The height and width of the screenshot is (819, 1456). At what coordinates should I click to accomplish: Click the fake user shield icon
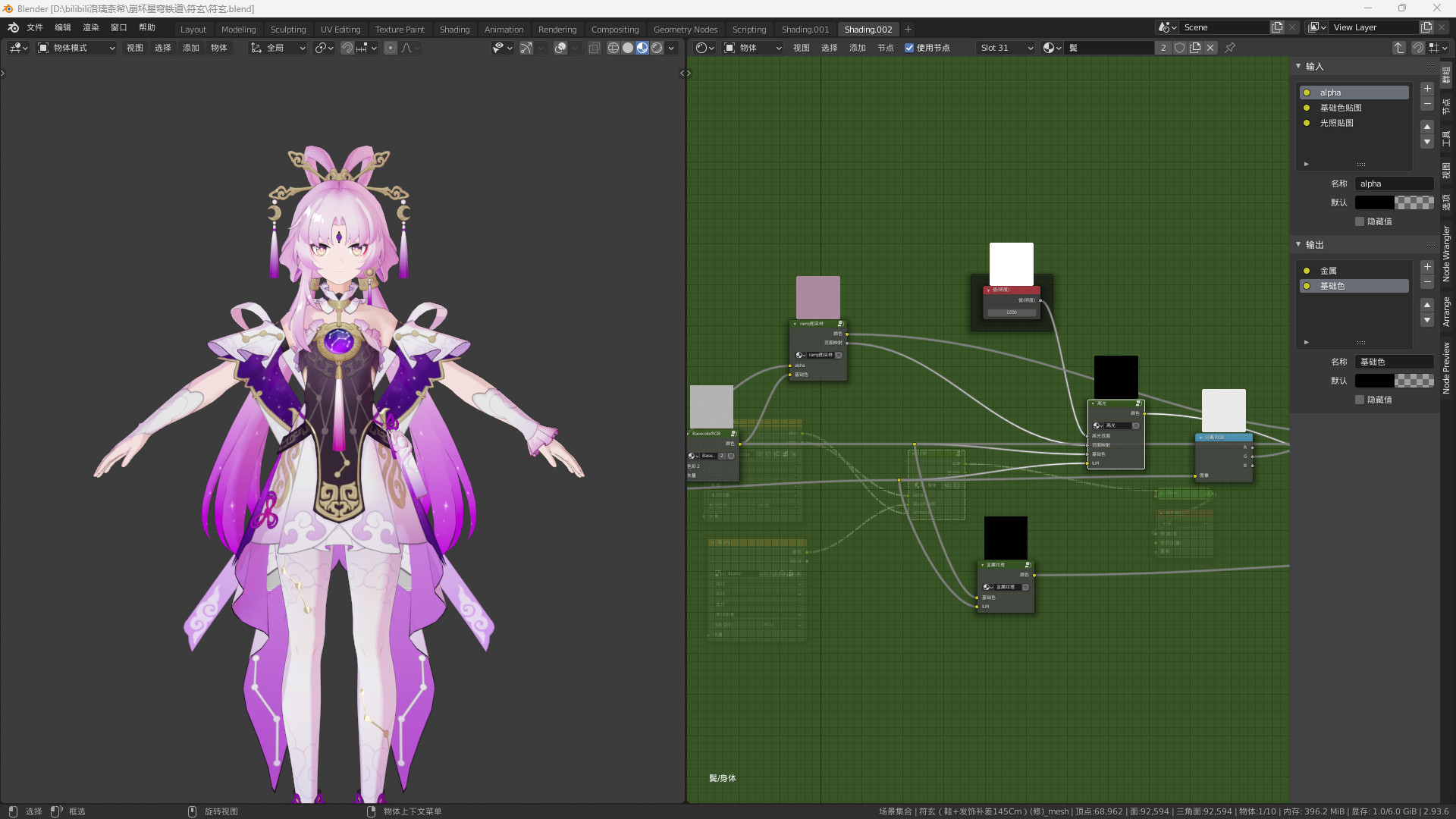pos(1180,48)
